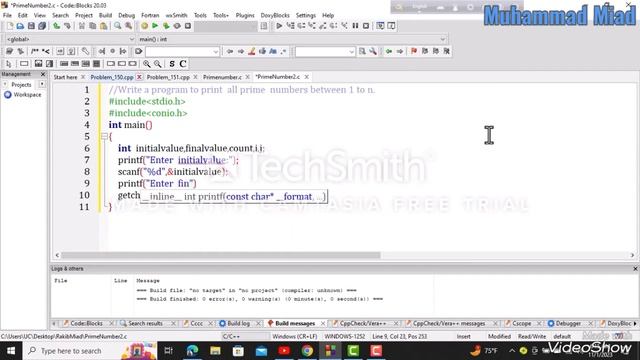This screenshot has width=640, height=360.
Task: Select the Projects tab in Management
Action: pos(21,84)
